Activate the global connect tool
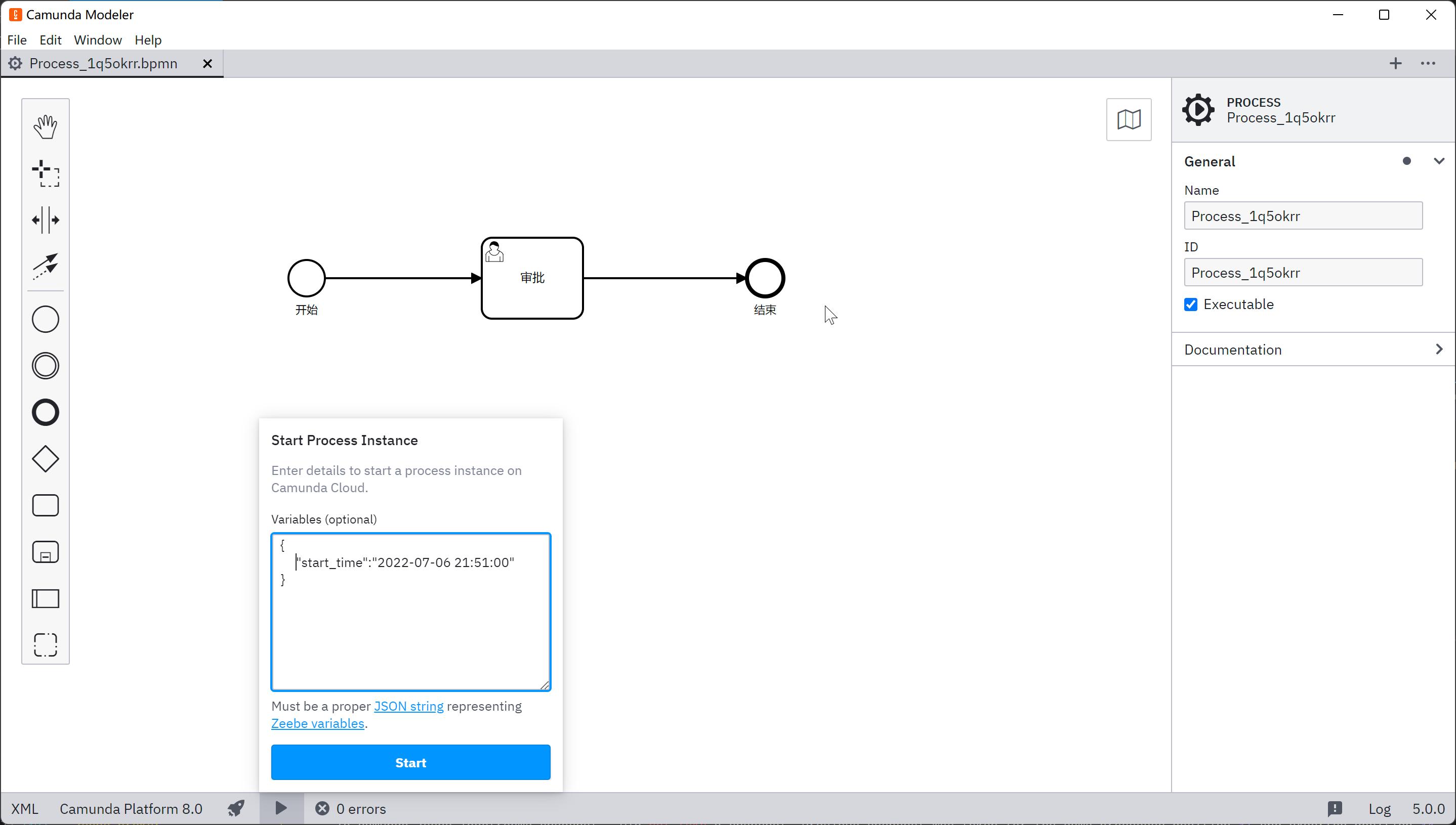This screenshot has width=1456, height=825. (46, 266)
